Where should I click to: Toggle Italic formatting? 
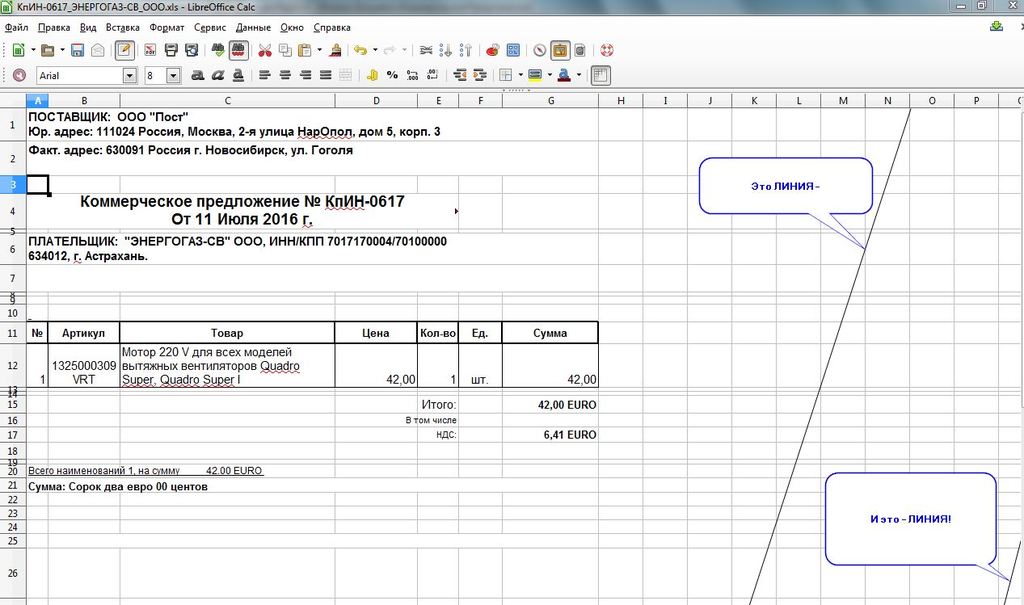[217, 75]
